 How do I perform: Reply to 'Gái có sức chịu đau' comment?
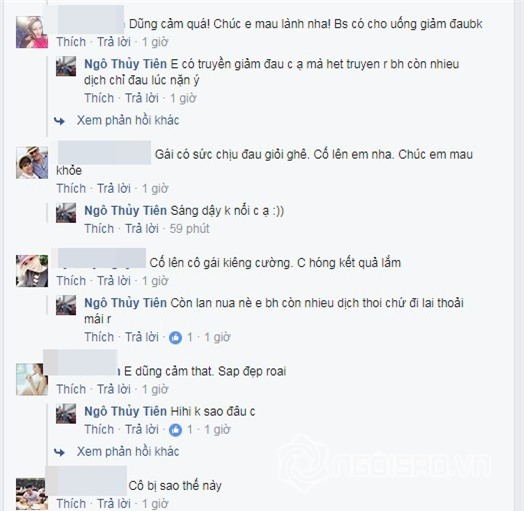114,189
